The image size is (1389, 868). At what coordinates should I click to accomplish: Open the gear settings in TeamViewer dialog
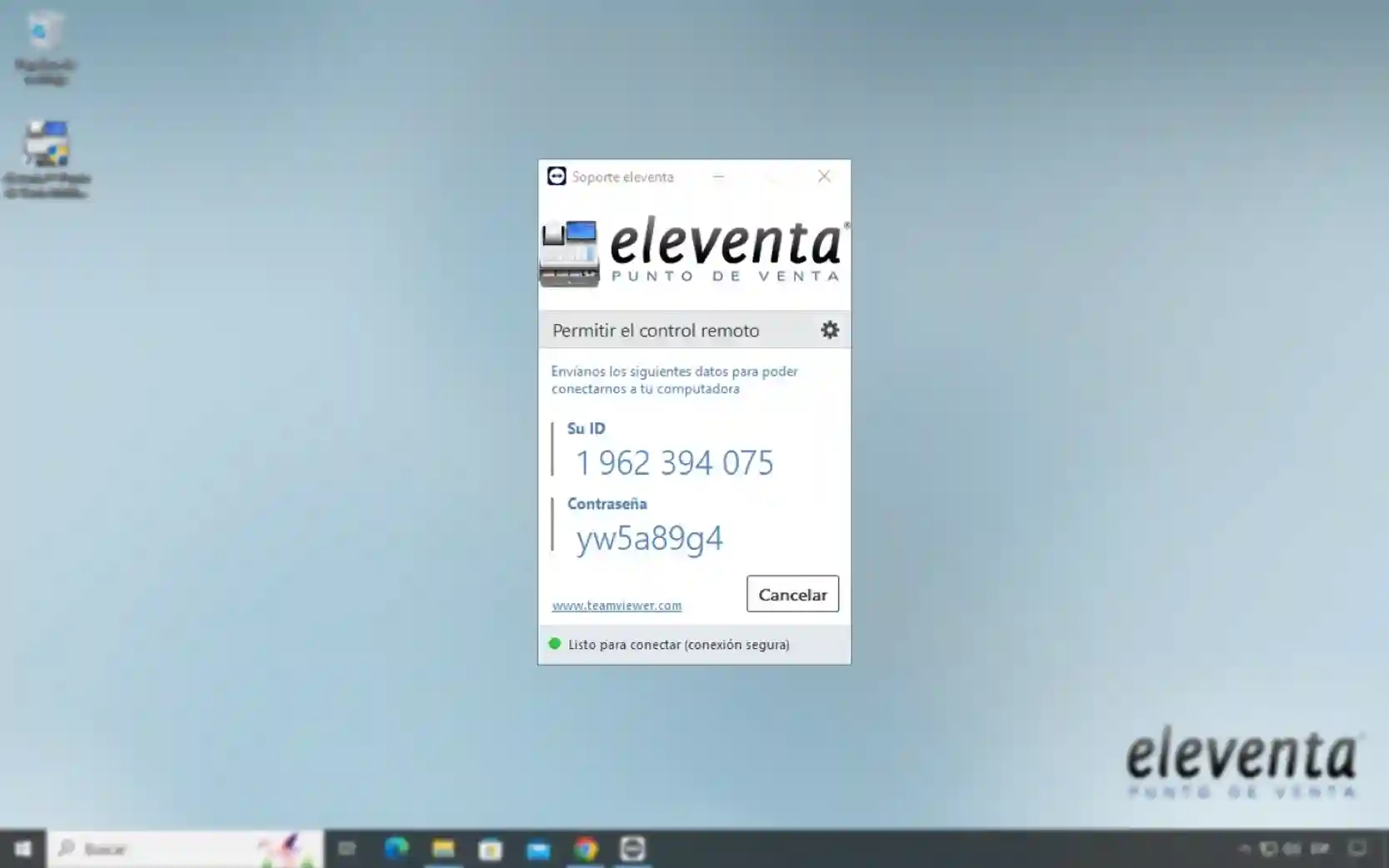830,330
